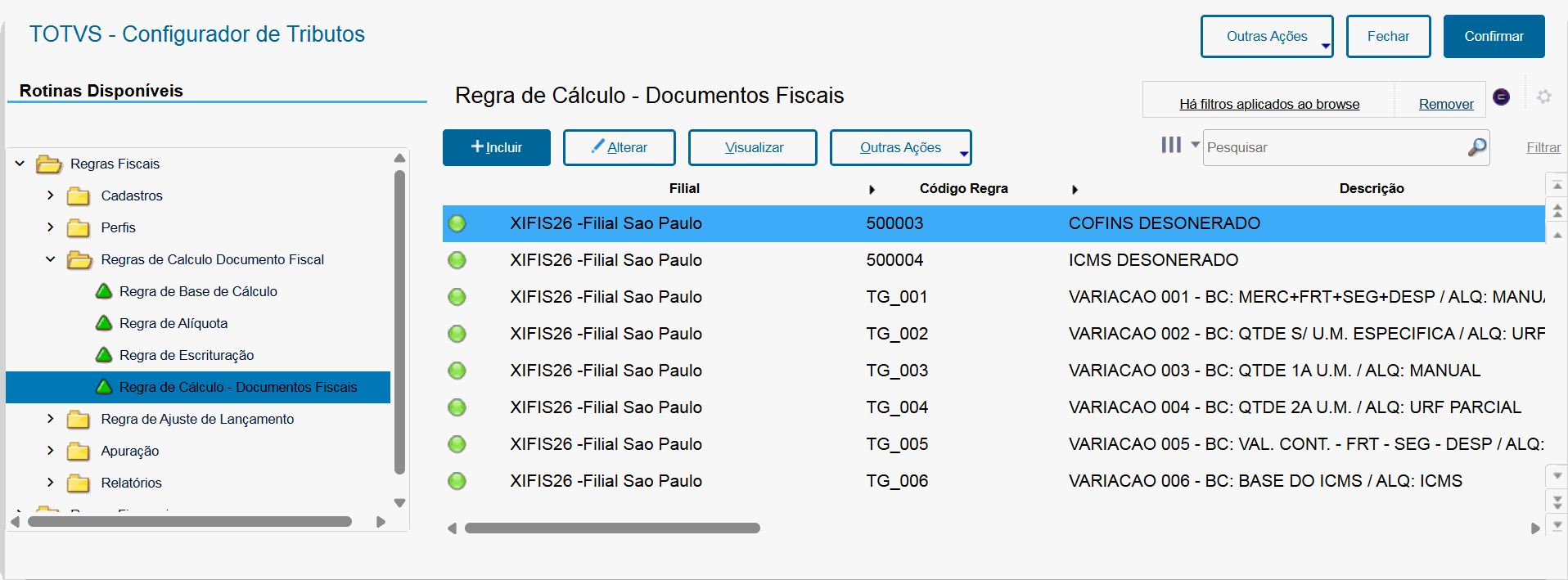Open Regra de Base de Cálculo routine

click(x=198, y=291)
